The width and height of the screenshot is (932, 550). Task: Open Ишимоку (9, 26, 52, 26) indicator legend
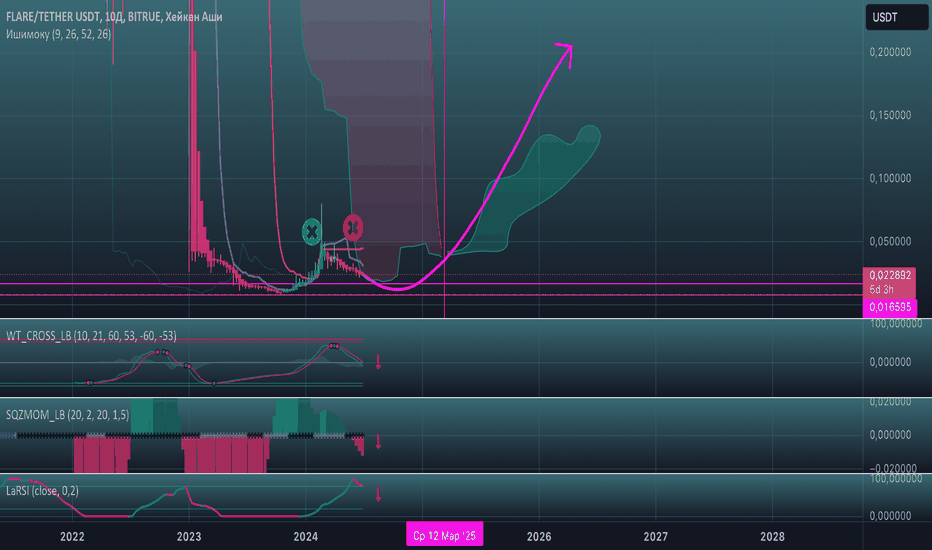(58, 34)
